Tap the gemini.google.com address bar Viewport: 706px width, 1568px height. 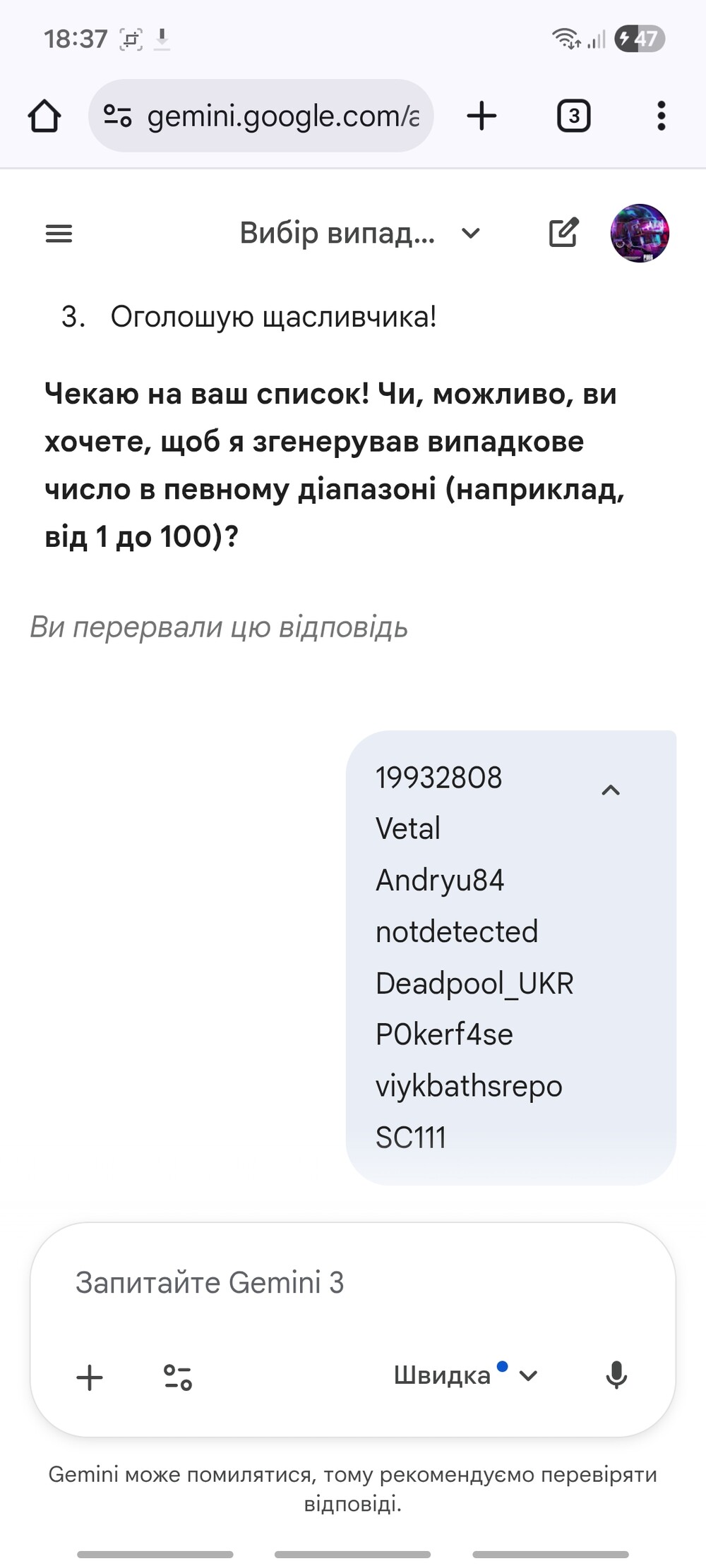tap(282, 116)
